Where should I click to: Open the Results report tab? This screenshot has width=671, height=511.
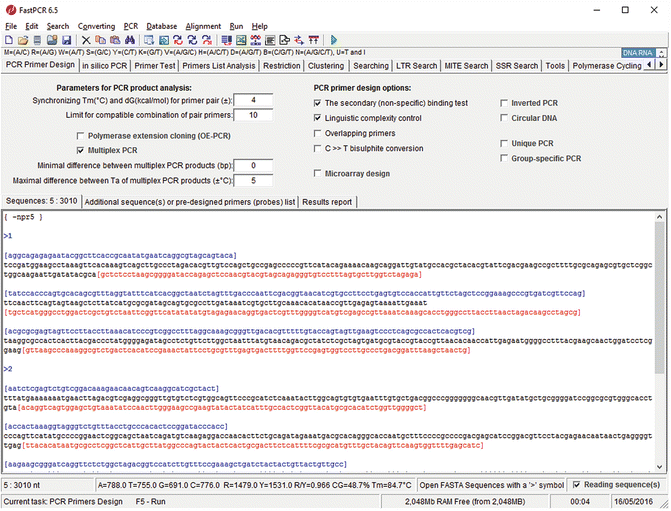327,202
